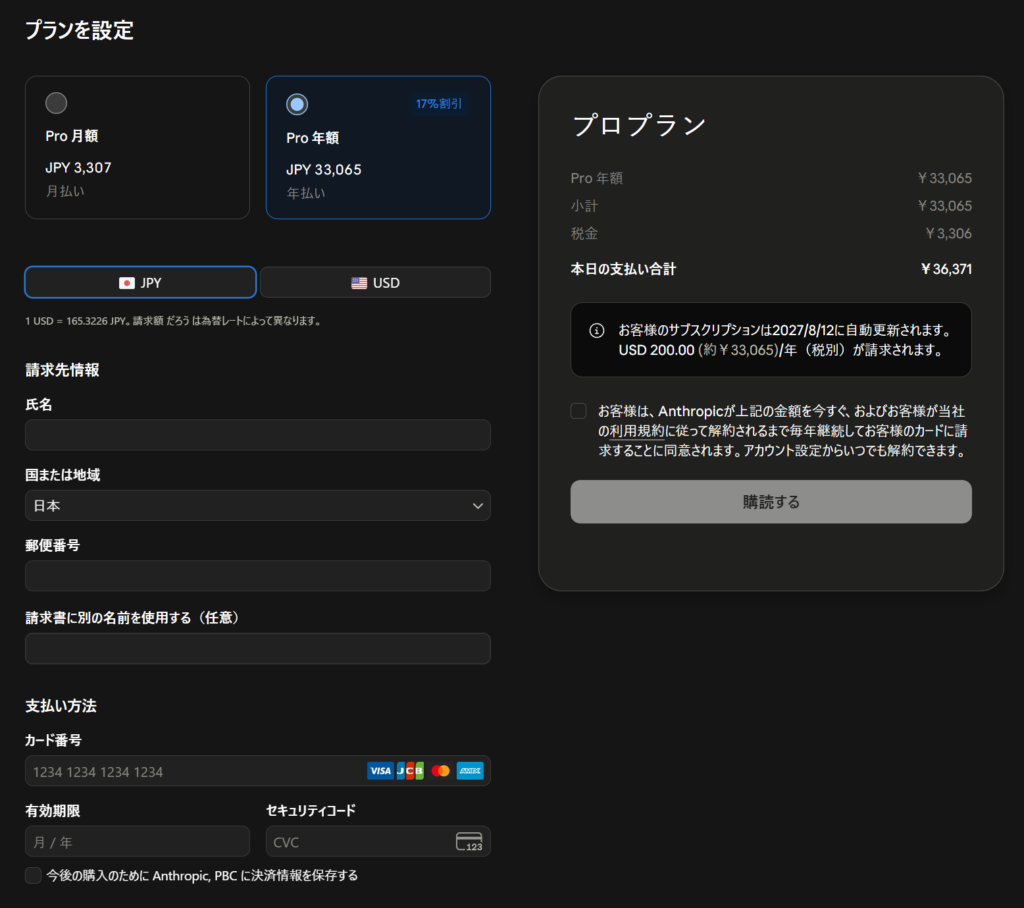This screenshot has width=1024, height=908.
Task: Switch currency to JPY
Action: 140,283
